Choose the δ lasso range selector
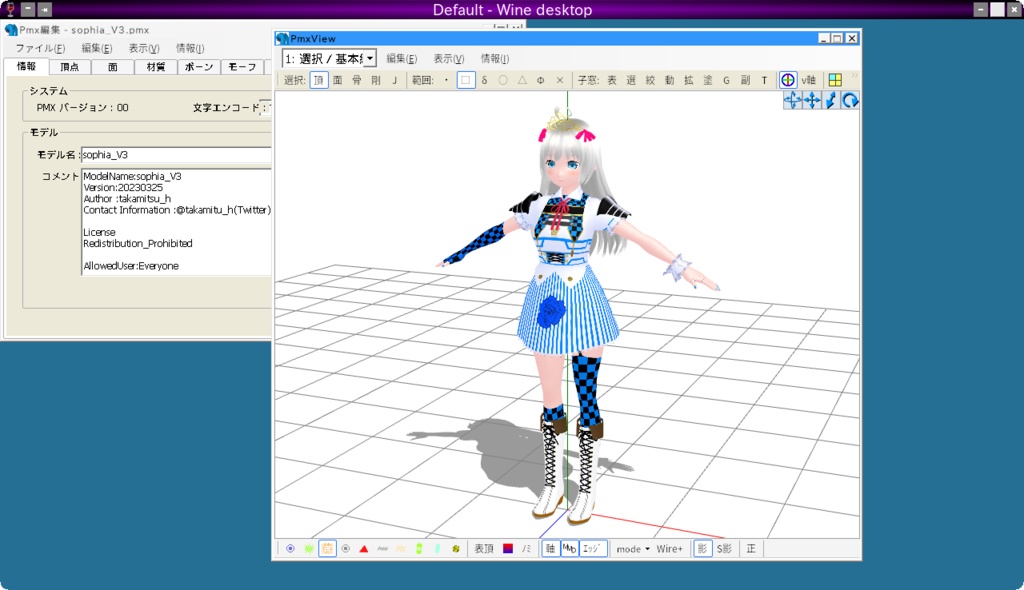Image resolution: width=1024 pixels, height=590 pixels. (484, 80)
